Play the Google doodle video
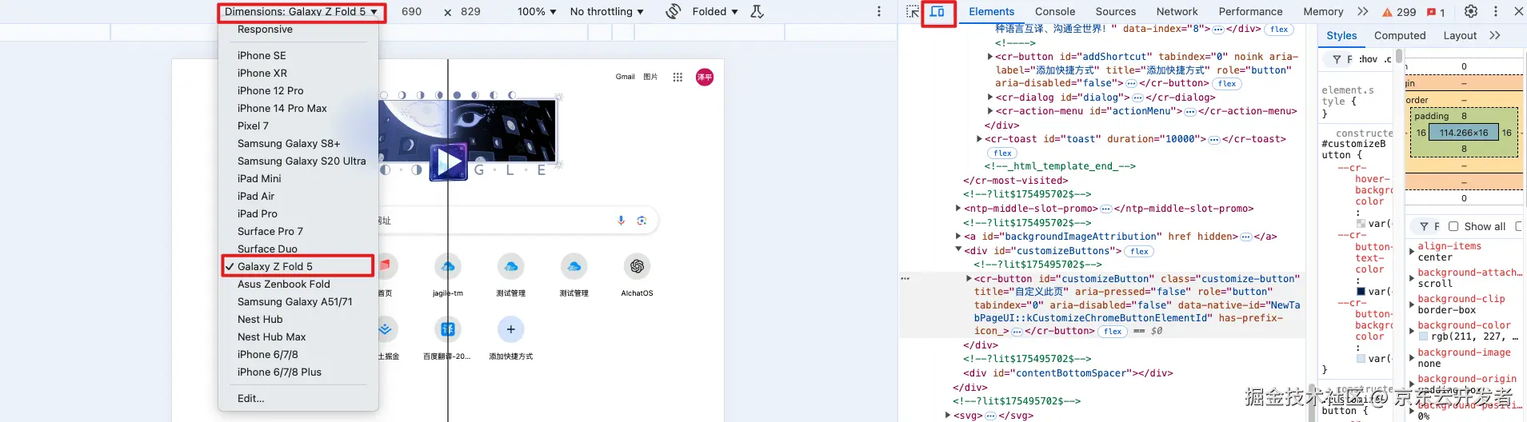The width and height of the screenshot is (1527, 422). tap(449, 162)
